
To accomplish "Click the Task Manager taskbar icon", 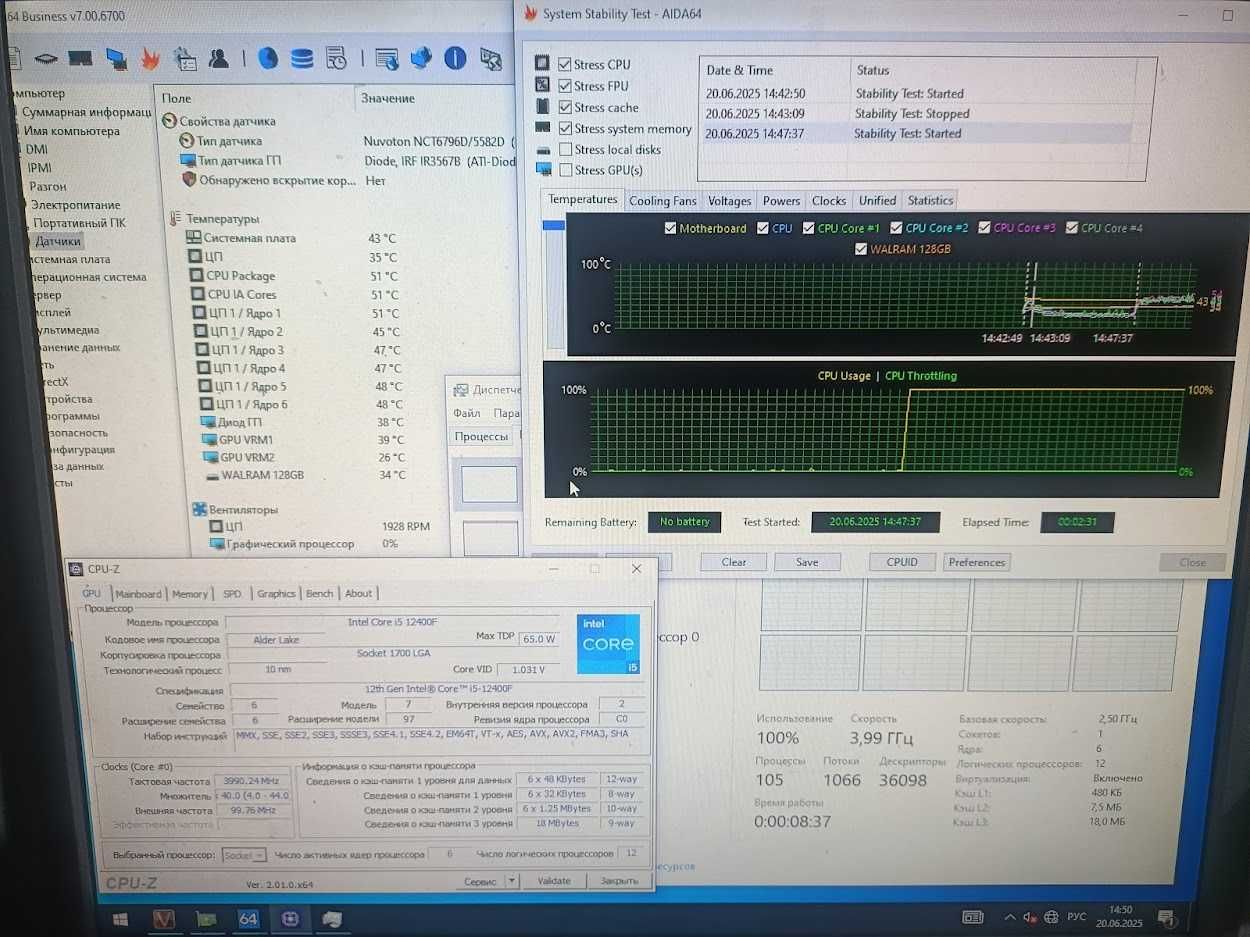I will tap(333, 918).
